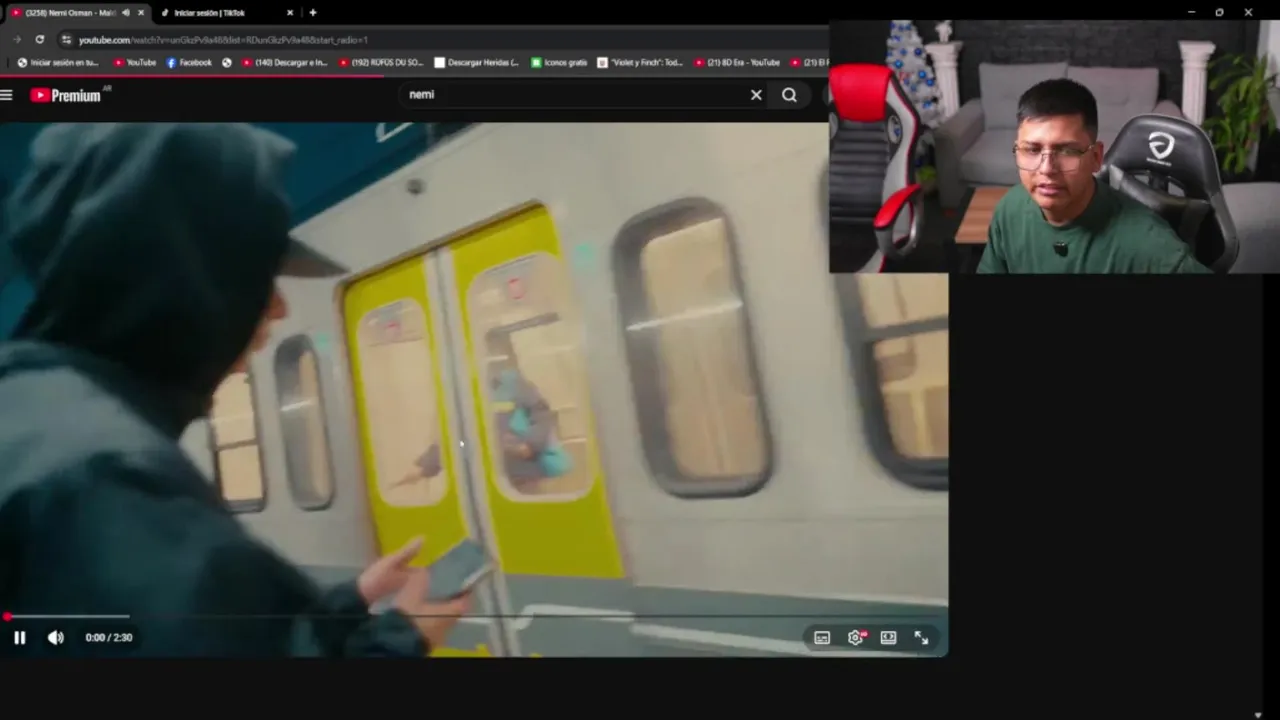Click the webcam overlay of the man
Screen dimensions: 1280x720
[1054, 146]
